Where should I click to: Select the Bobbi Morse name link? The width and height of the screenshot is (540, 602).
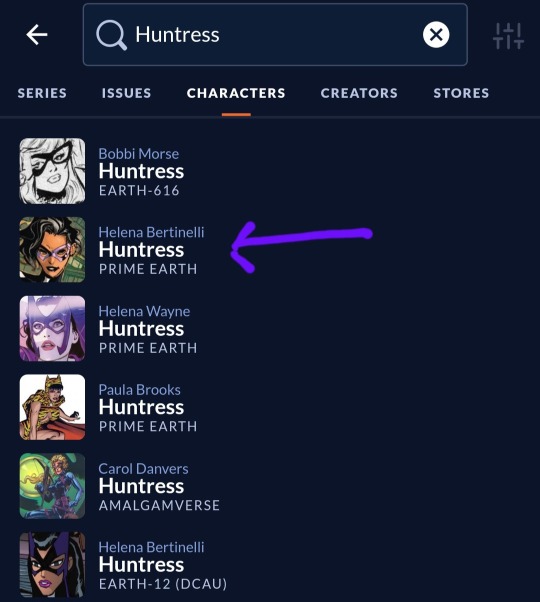click(x=139, y=154)
